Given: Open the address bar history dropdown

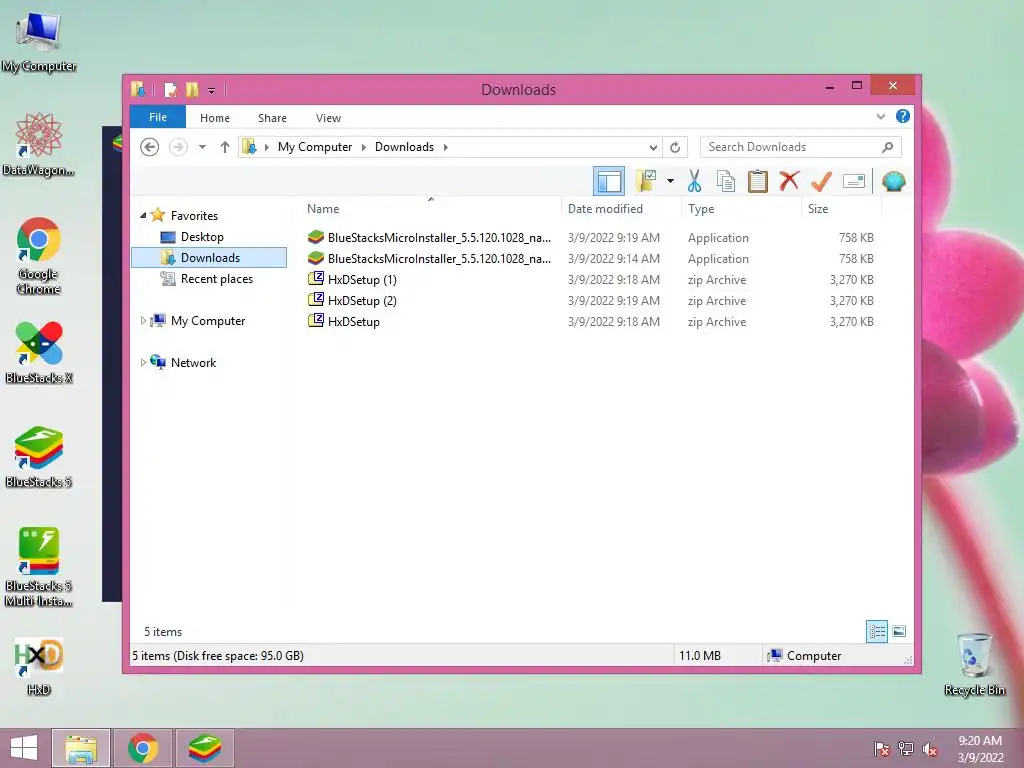Looking at the screenshot, I should tap(652, 147).
